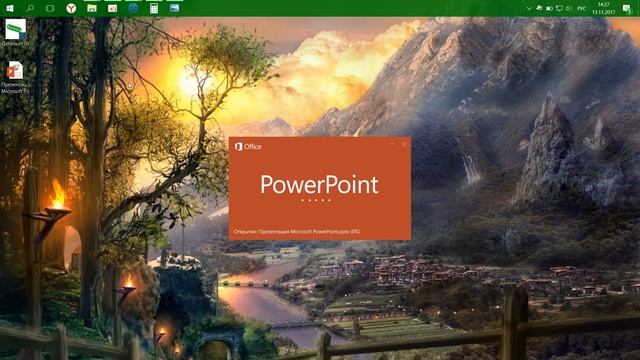This screenshot has height=360, width=640.
Task: Open Task View from taskbar
Action: pos(50,8)
